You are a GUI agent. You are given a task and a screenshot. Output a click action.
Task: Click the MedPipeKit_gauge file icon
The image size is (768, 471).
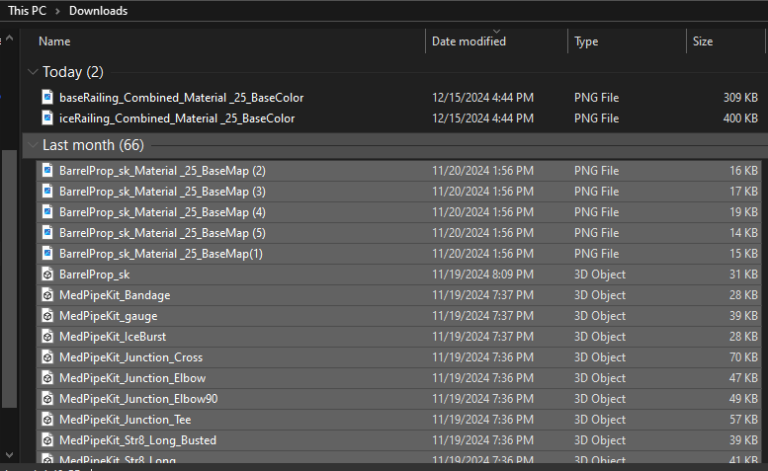[47, 316]
